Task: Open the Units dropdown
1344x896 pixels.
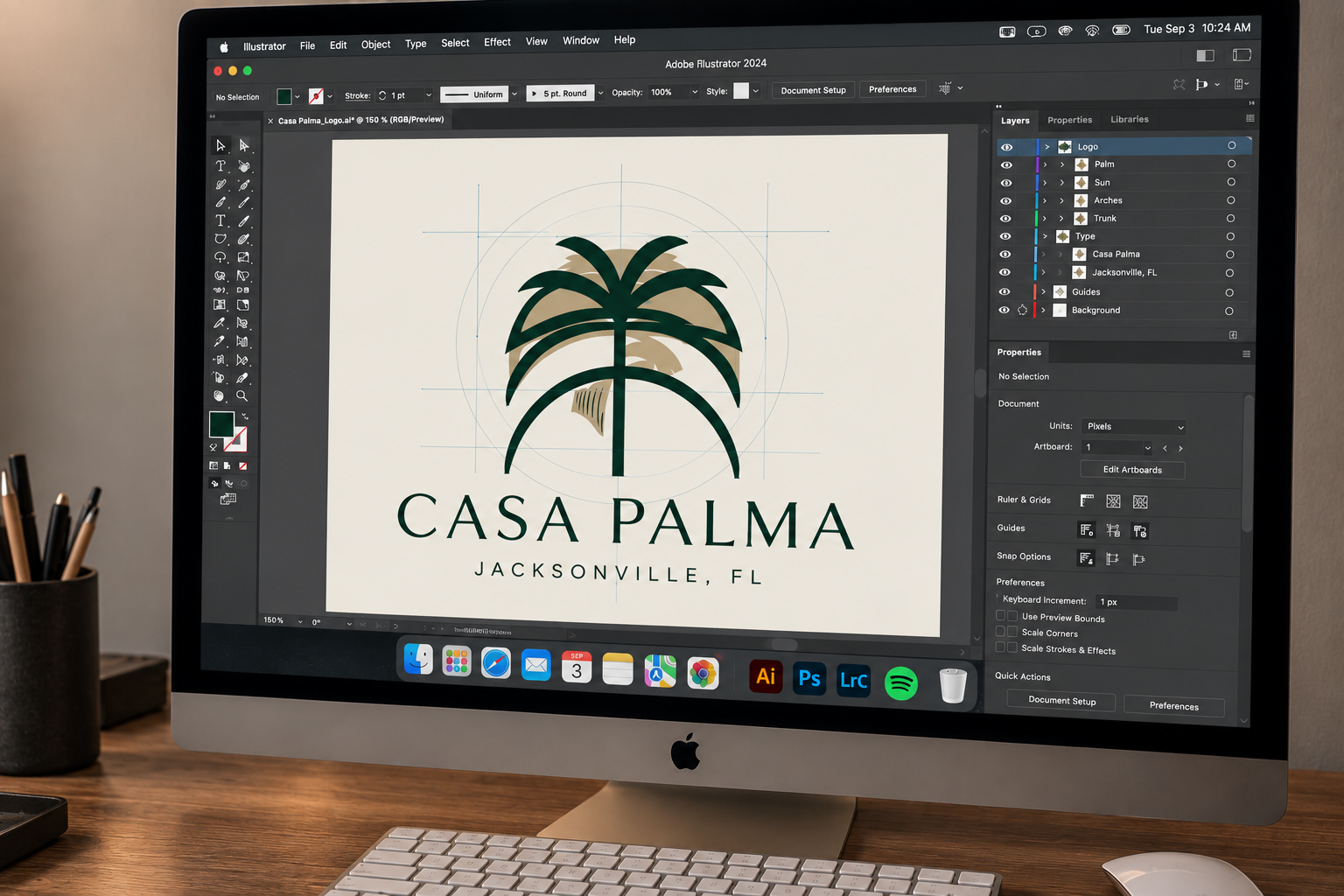Action: point(1134,427)
